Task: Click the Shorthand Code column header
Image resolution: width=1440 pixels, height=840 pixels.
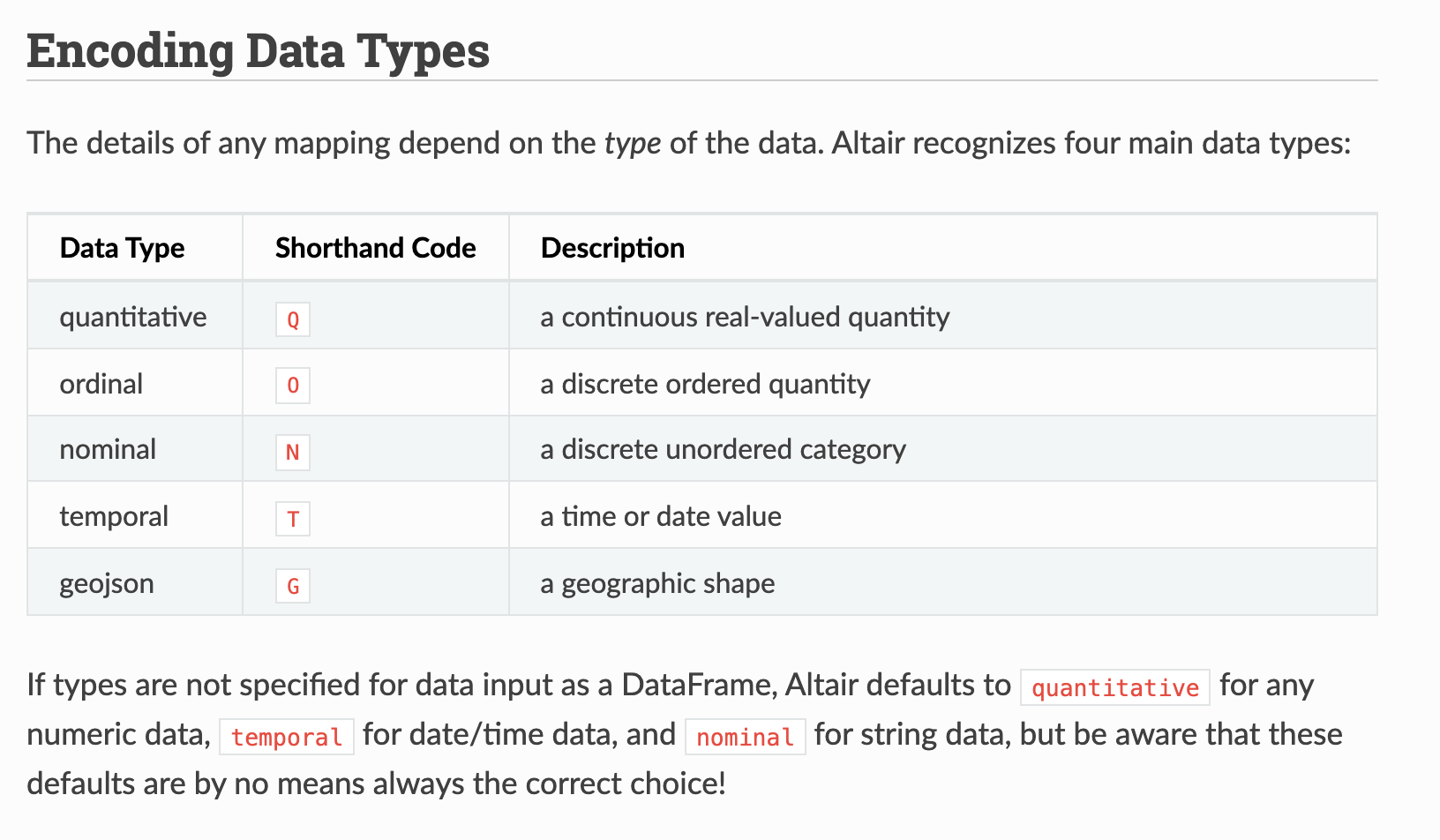Action: point(375,248)
